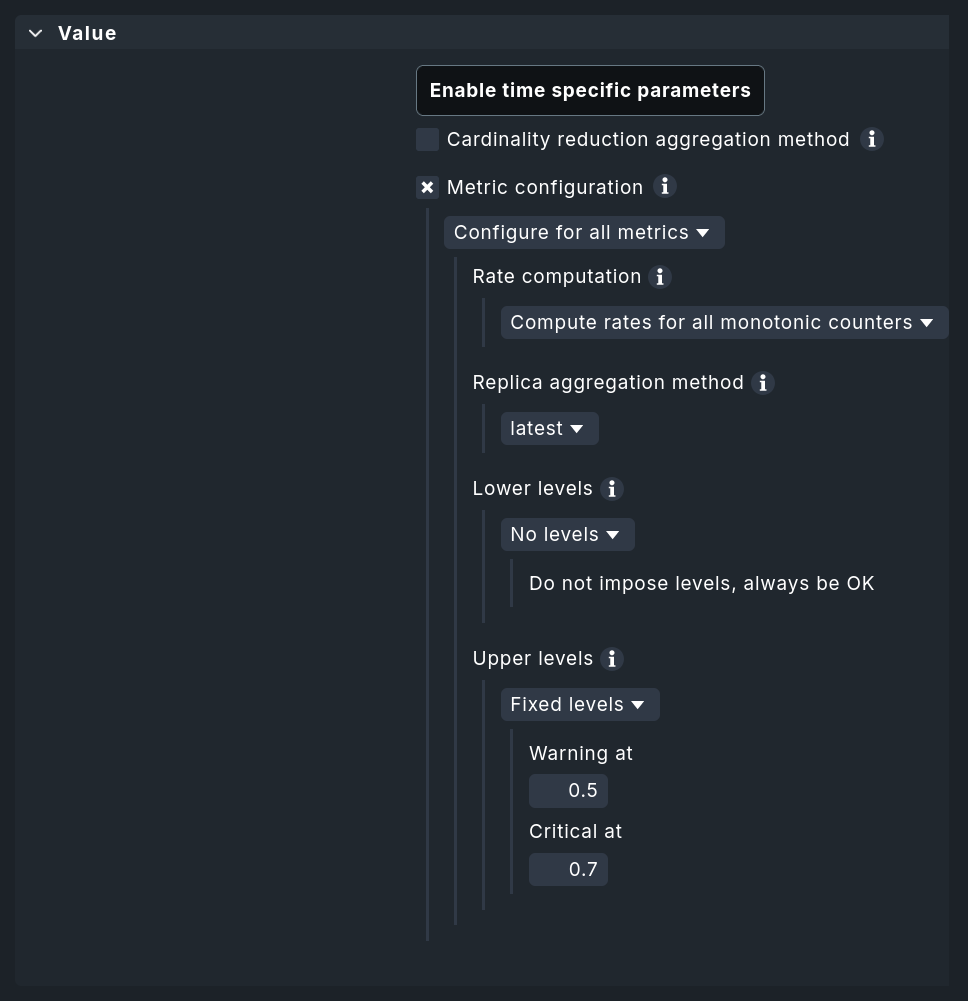
Task: Click into the Critical at value field
Action: click(568, 869)
